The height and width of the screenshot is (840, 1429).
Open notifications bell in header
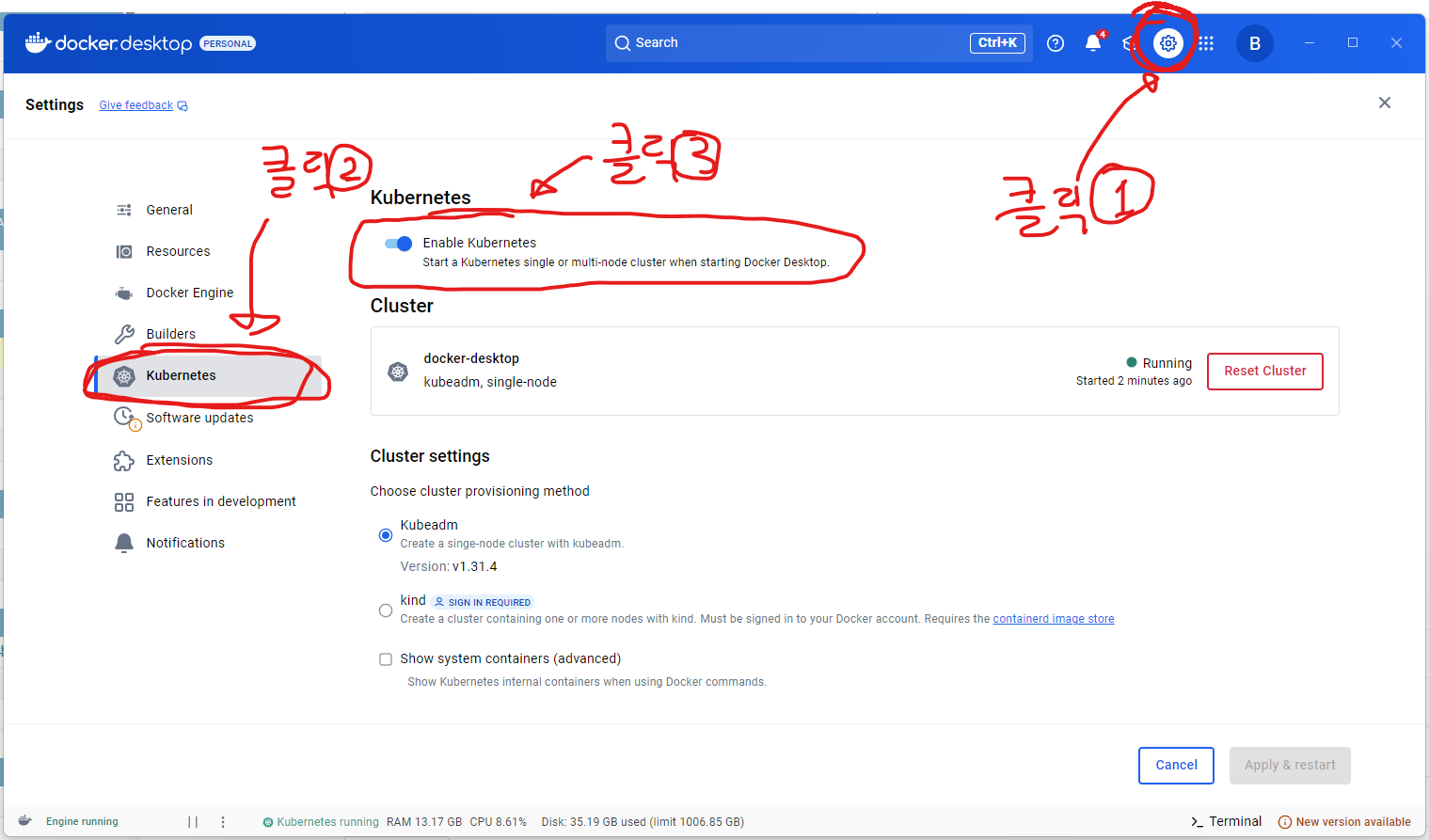point(1092,43)
